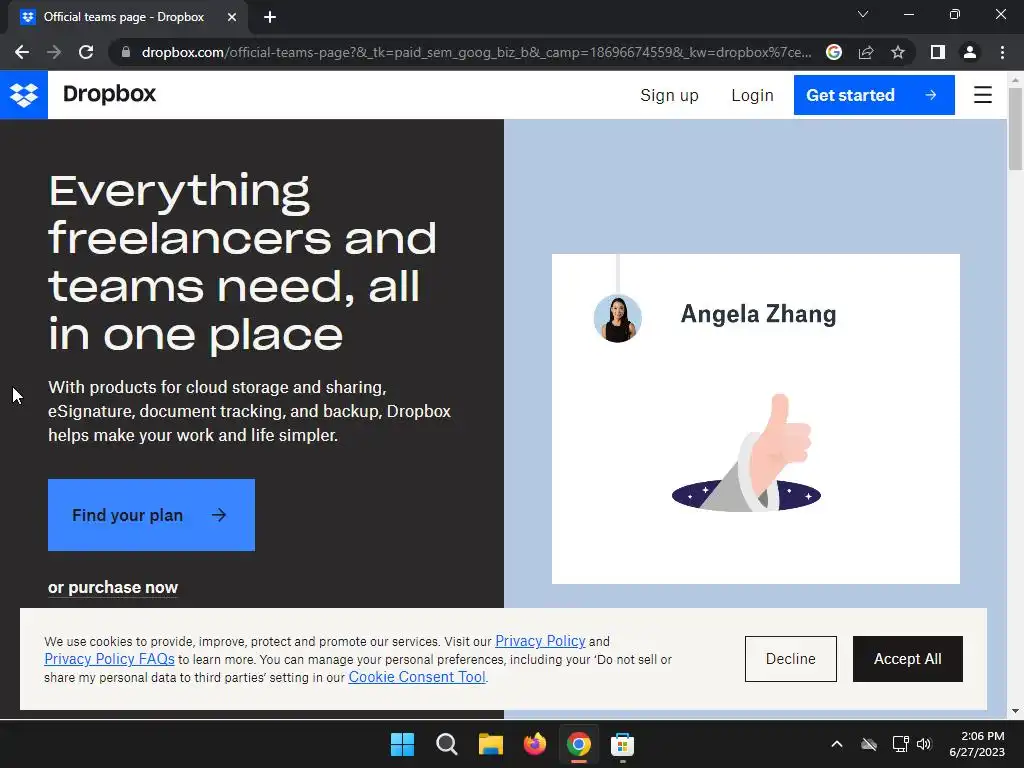The width and height of the screenshot is (1024, 768).
Task: Open the Privacy Policy FAQs link
Action: point(109,659)
